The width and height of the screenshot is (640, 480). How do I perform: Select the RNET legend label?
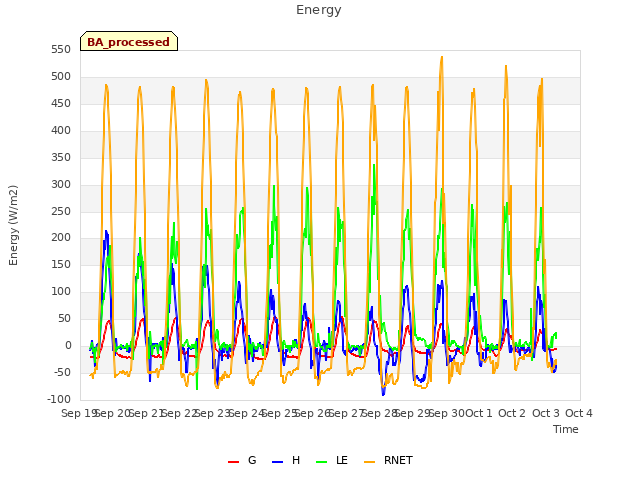tap(398, 460)
